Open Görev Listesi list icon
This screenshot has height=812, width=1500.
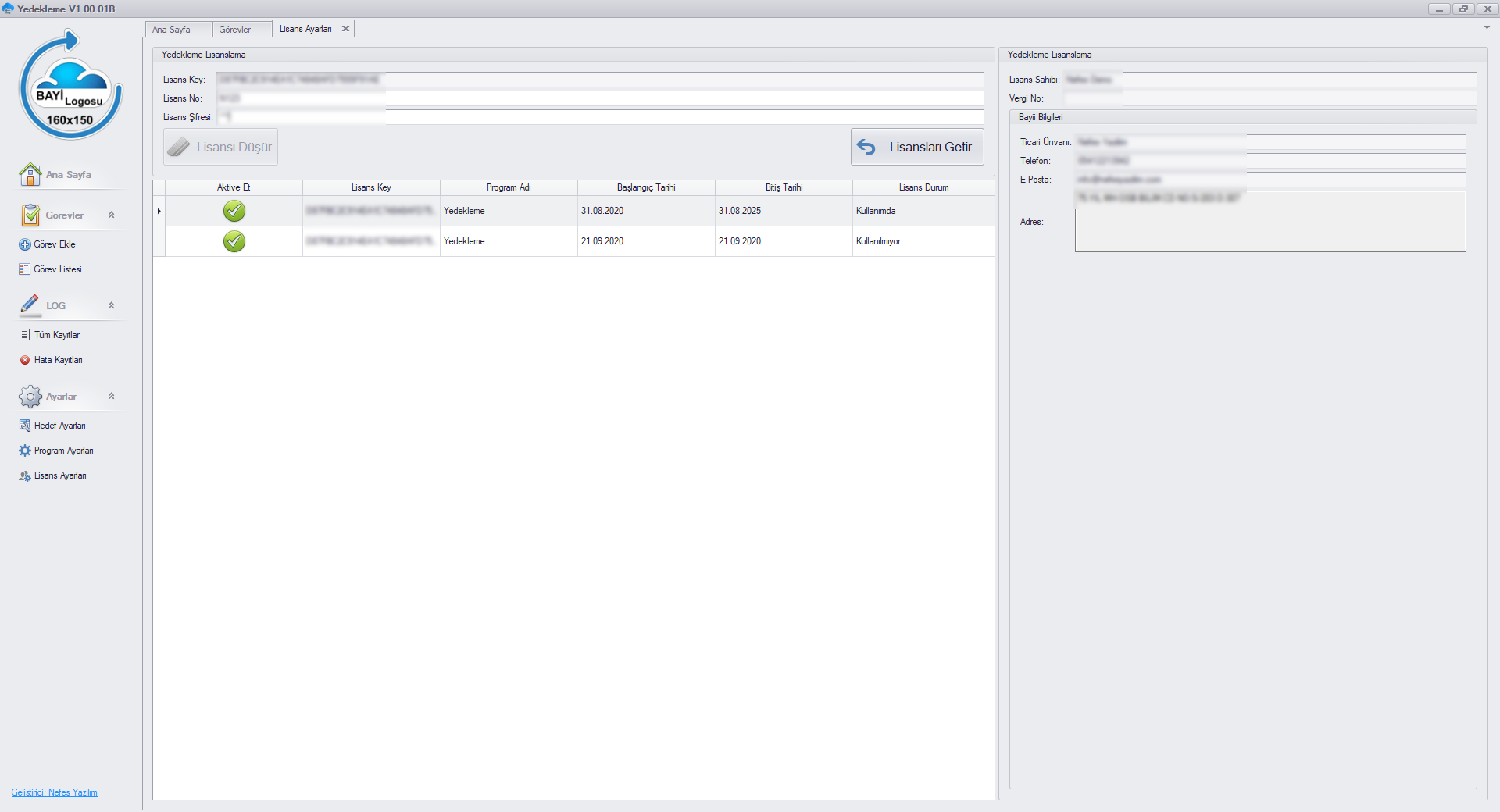(25, 269)
